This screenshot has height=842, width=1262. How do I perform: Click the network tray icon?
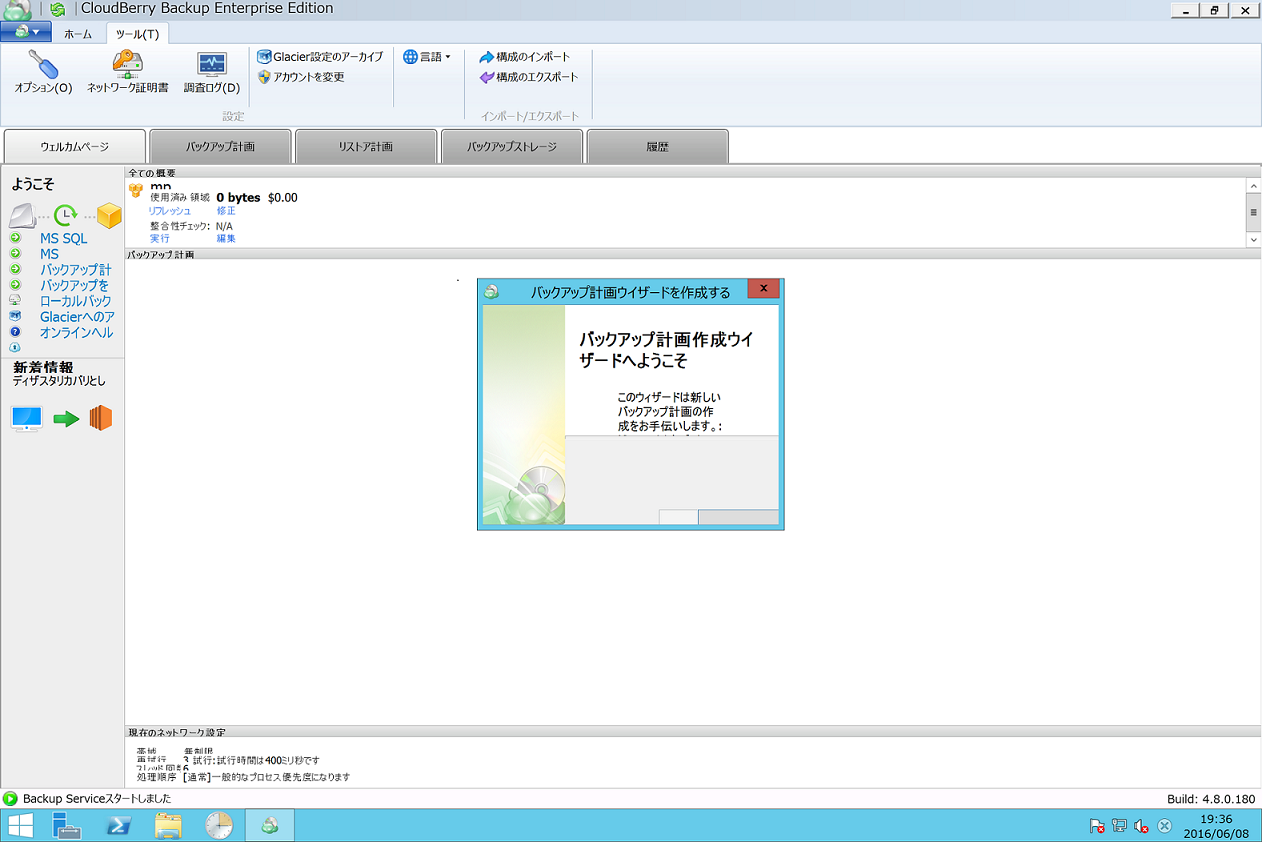[1119, 827]
